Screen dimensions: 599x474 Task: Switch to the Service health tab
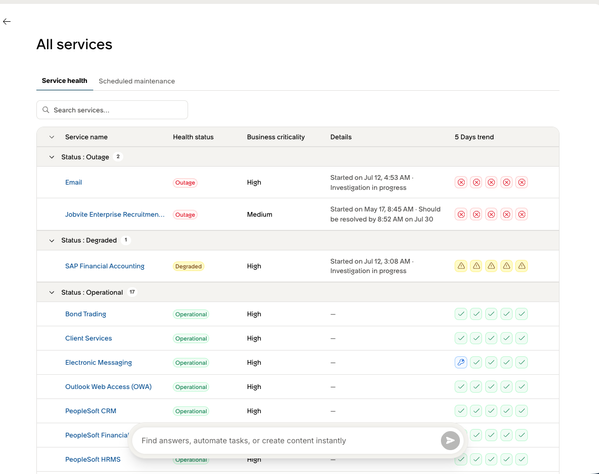65,81
